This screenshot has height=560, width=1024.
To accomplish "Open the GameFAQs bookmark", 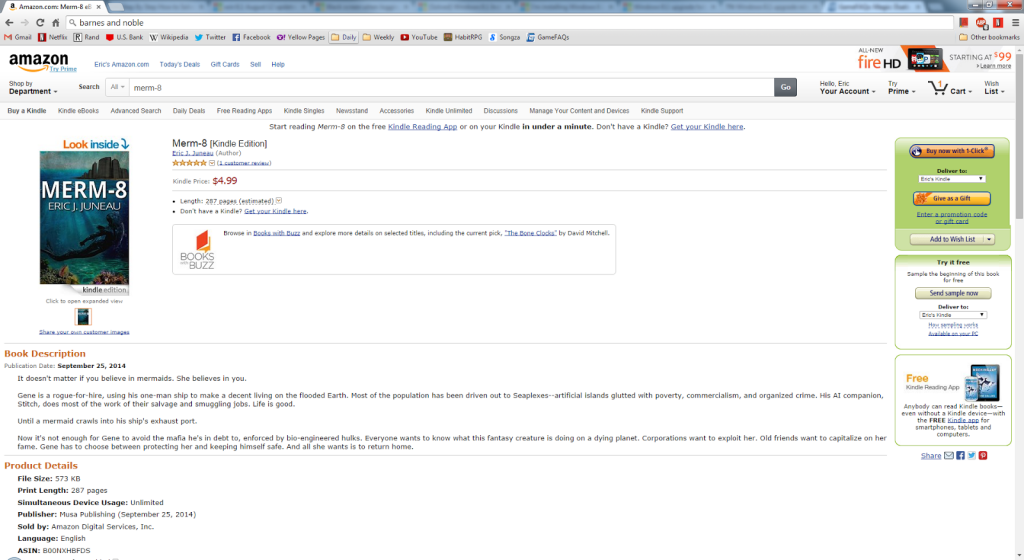I will coord(548,37).
